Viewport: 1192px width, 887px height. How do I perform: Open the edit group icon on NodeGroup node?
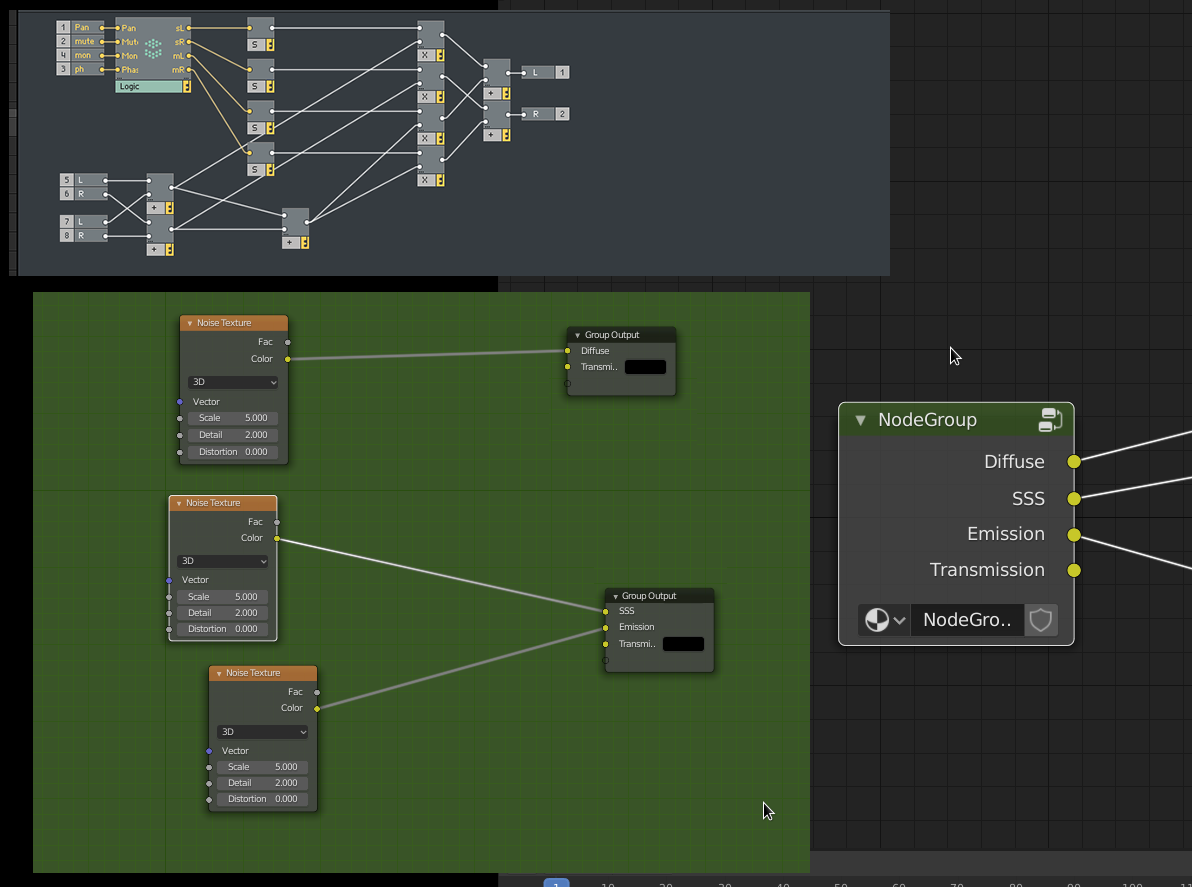point(1050,420)
